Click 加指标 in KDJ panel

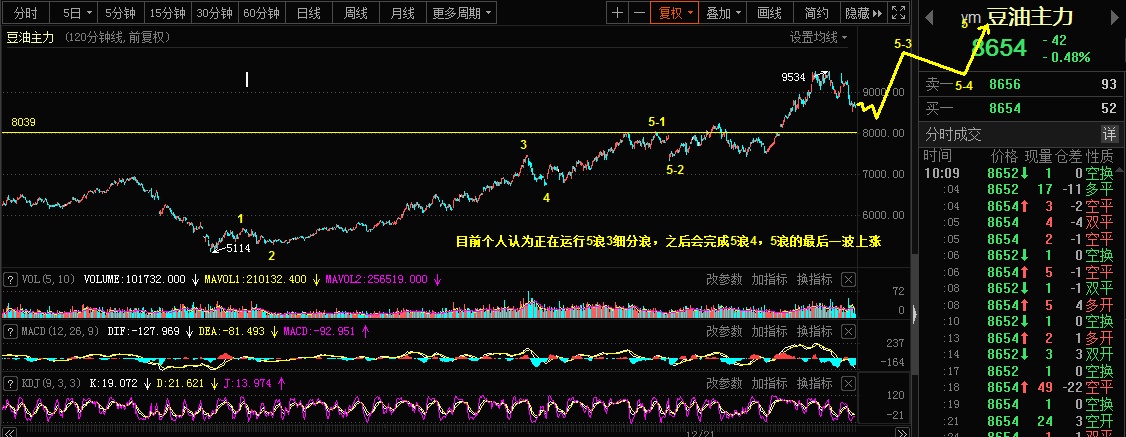[769, 383]
